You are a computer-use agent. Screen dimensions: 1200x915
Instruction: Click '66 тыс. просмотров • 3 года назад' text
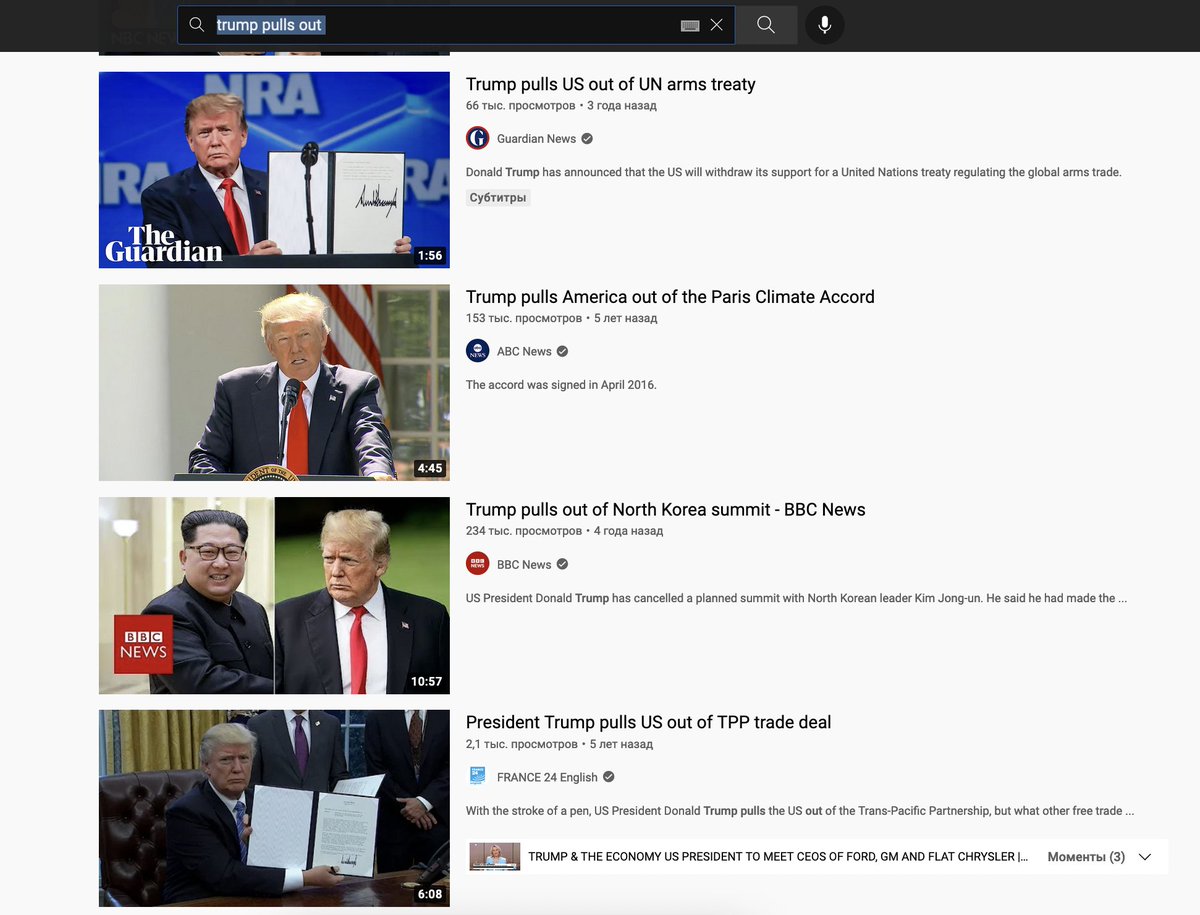[x=561, y=105]
